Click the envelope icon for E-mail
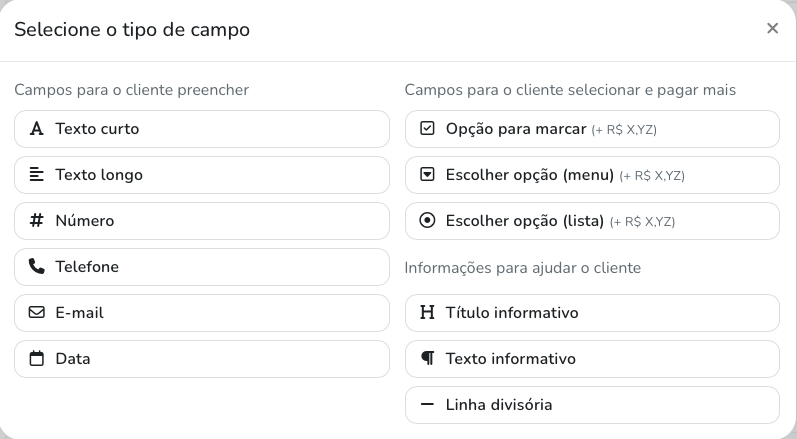The image size is (797, 439). click(x=37, y=313)
